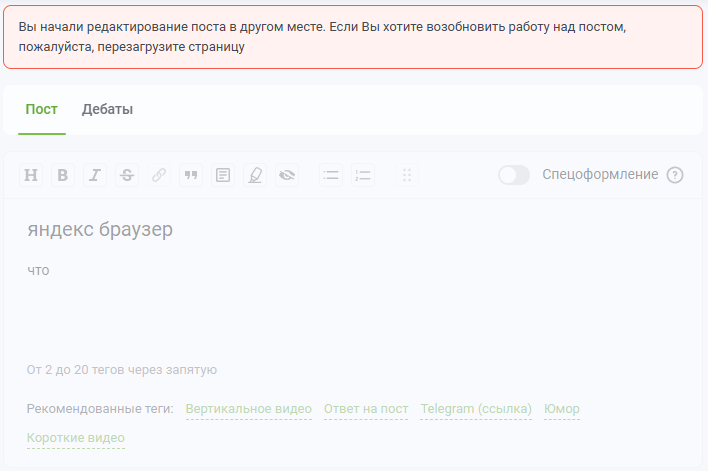Add recommended tag Ответ на пост
The height and width of the screenshot is (471, 708).
pyautogui.click(x=366, y=409)
